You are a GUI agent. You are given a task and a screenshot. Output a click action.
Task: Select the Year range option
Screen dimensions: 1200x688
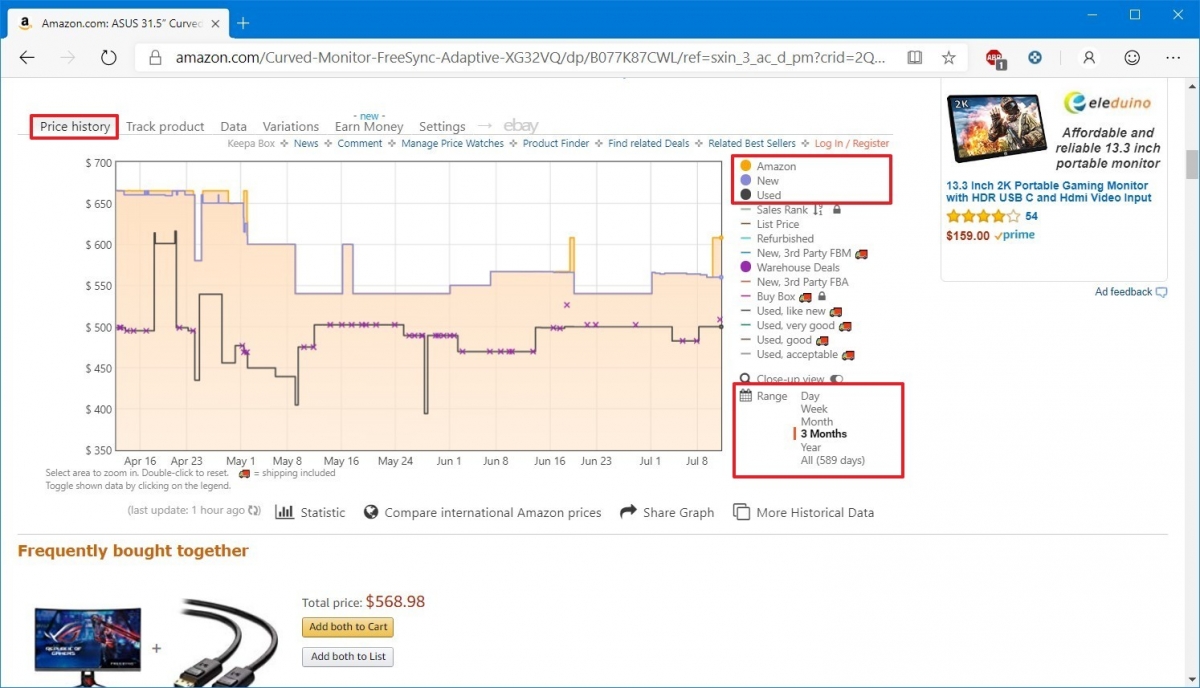(810, 447)
